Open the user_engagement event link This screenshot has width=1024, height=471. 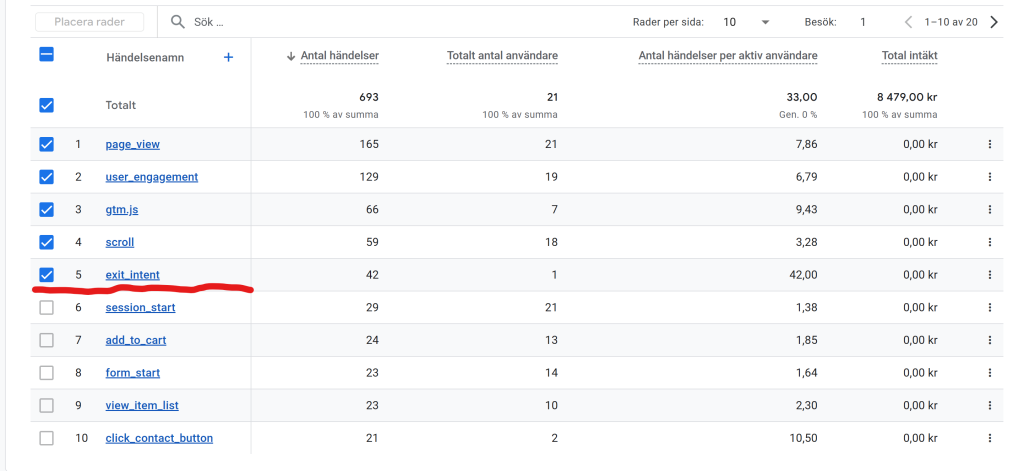coord(152,177)
